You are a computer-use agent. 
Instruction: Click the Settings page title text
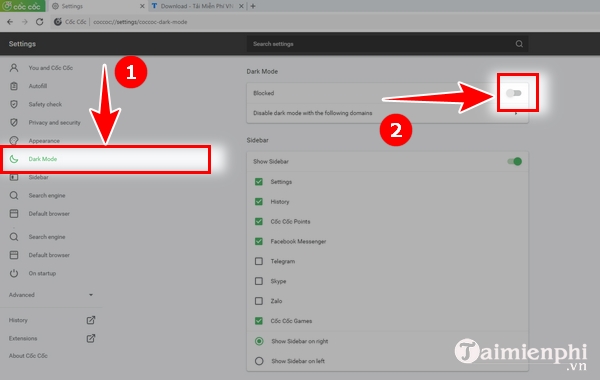click(x=22, y=44)
